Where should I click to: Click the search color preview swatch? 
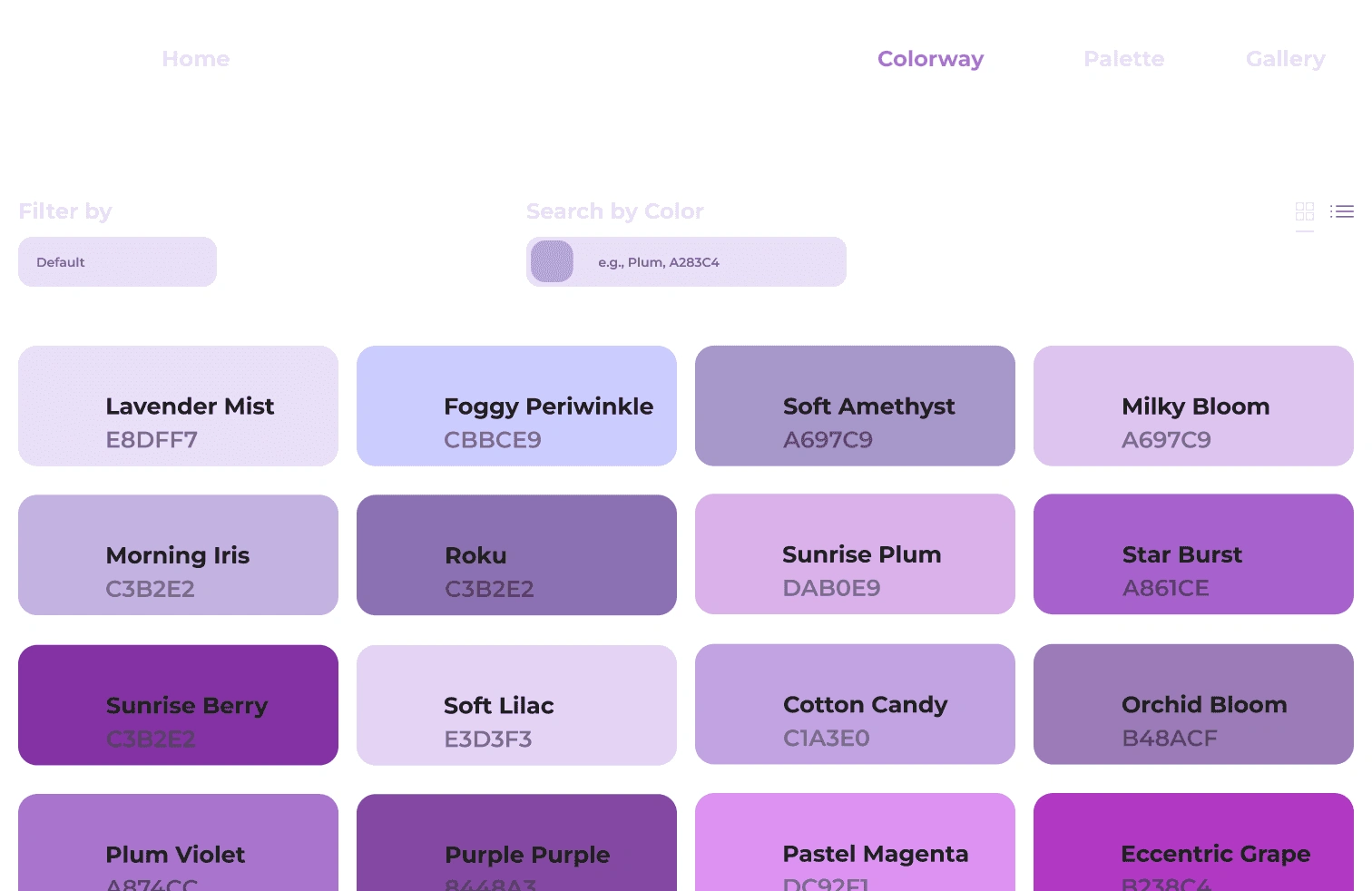click(552, 262)
